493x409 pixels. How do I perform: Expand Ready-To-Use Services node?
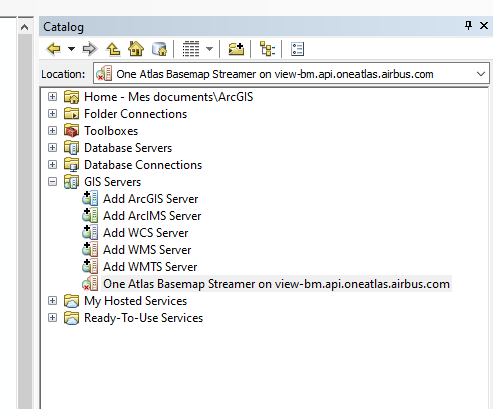[52, 318]
